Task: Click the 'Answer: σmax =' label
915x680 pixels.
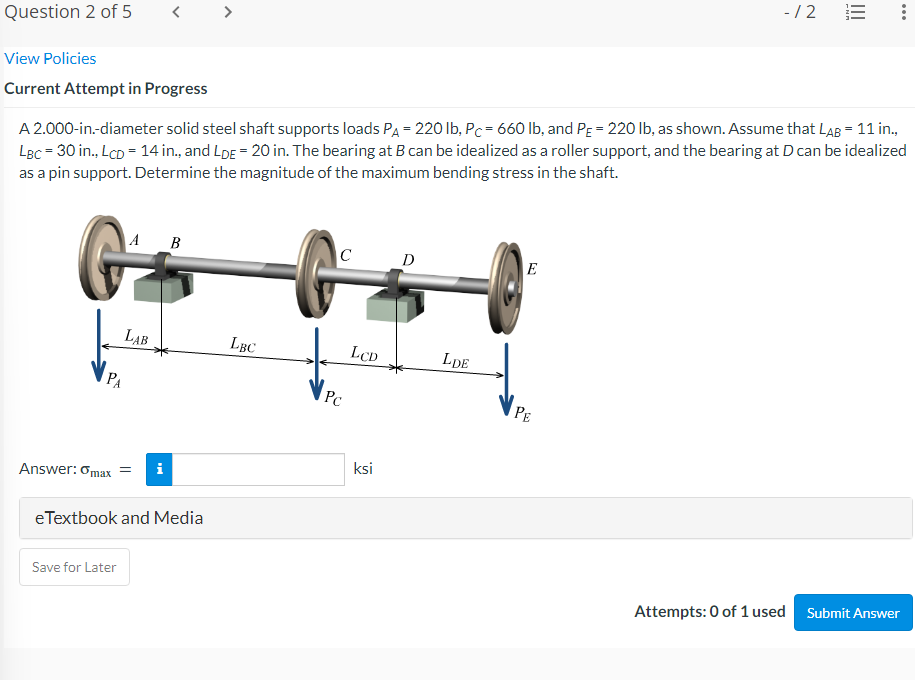Action: [x=75, y=470]
